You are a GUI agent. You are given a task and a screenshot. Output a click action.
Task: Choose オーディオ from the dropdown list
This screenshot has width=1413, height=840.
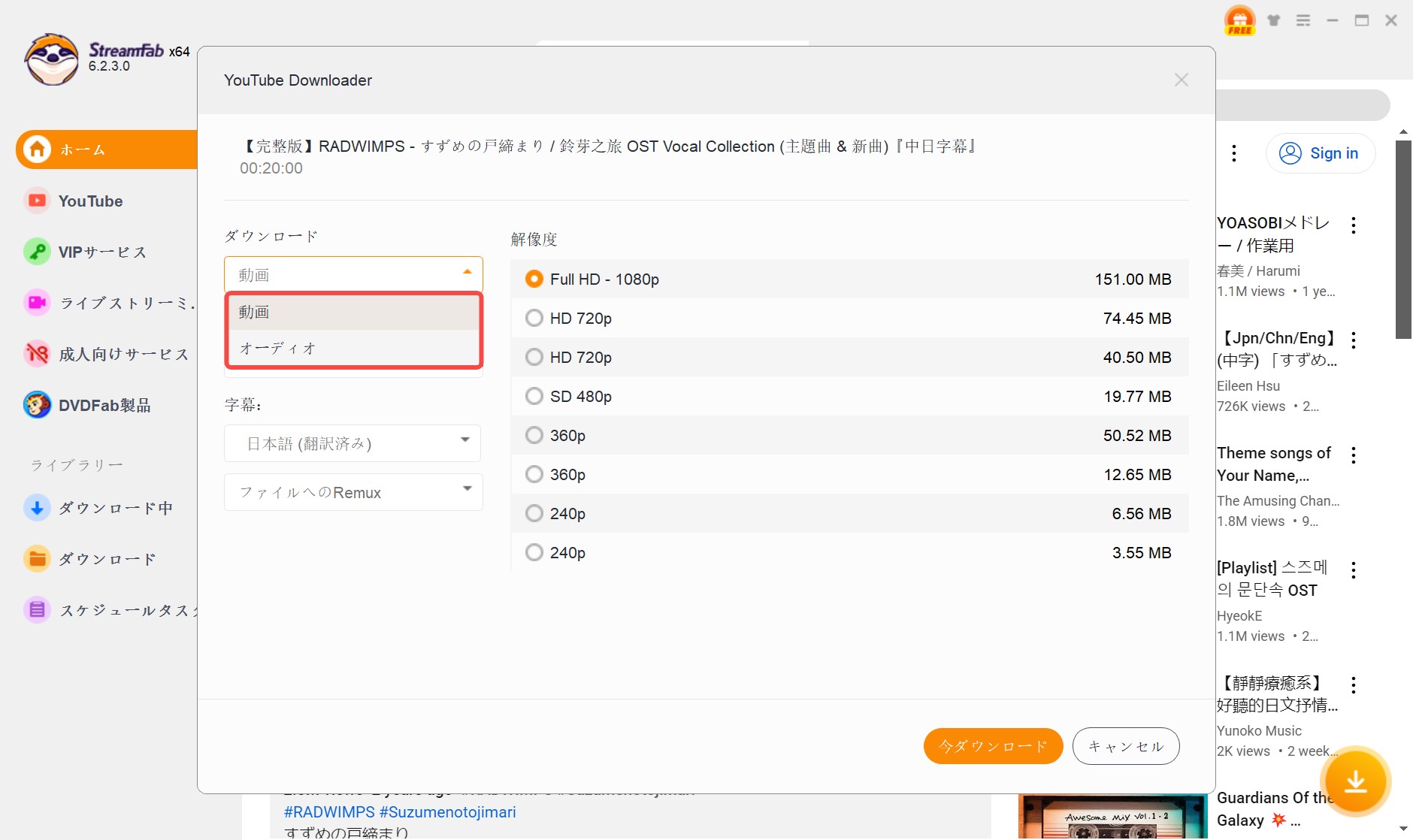click(353, 348)
